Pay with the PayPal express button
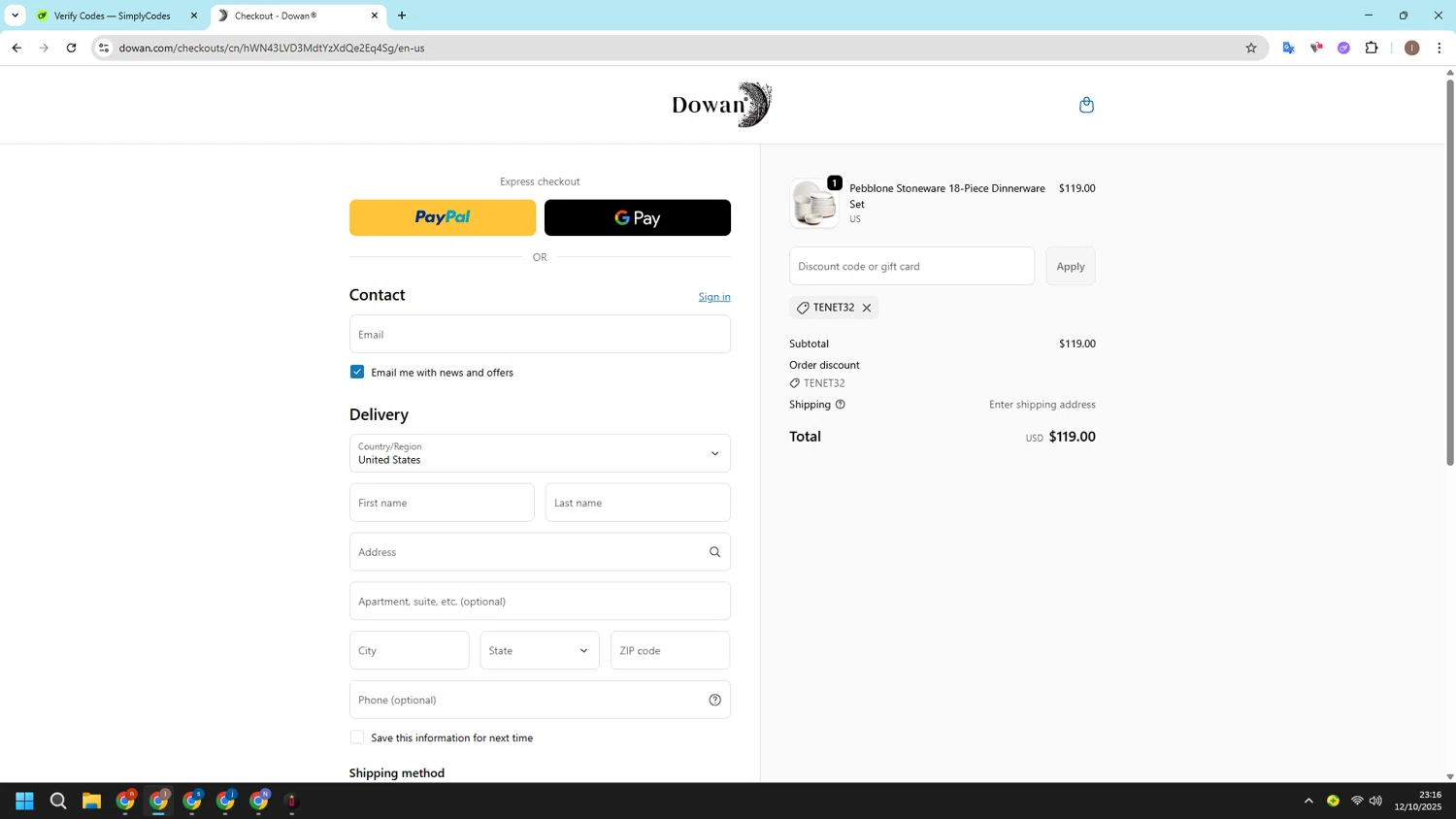The height and width of the screenshot is (819, 1456). [443, 217]
